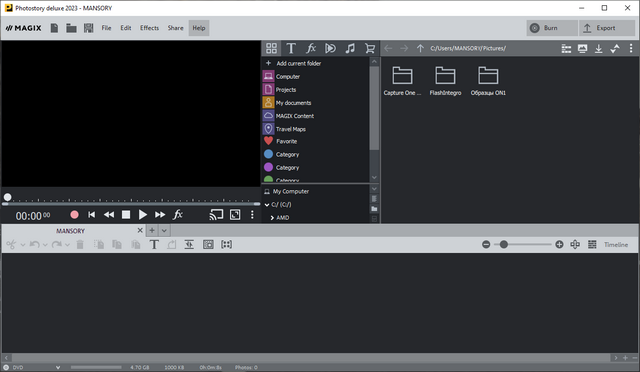Select the MANSORY project tab
Screen dimensions: 640x372
pos(70,231)
